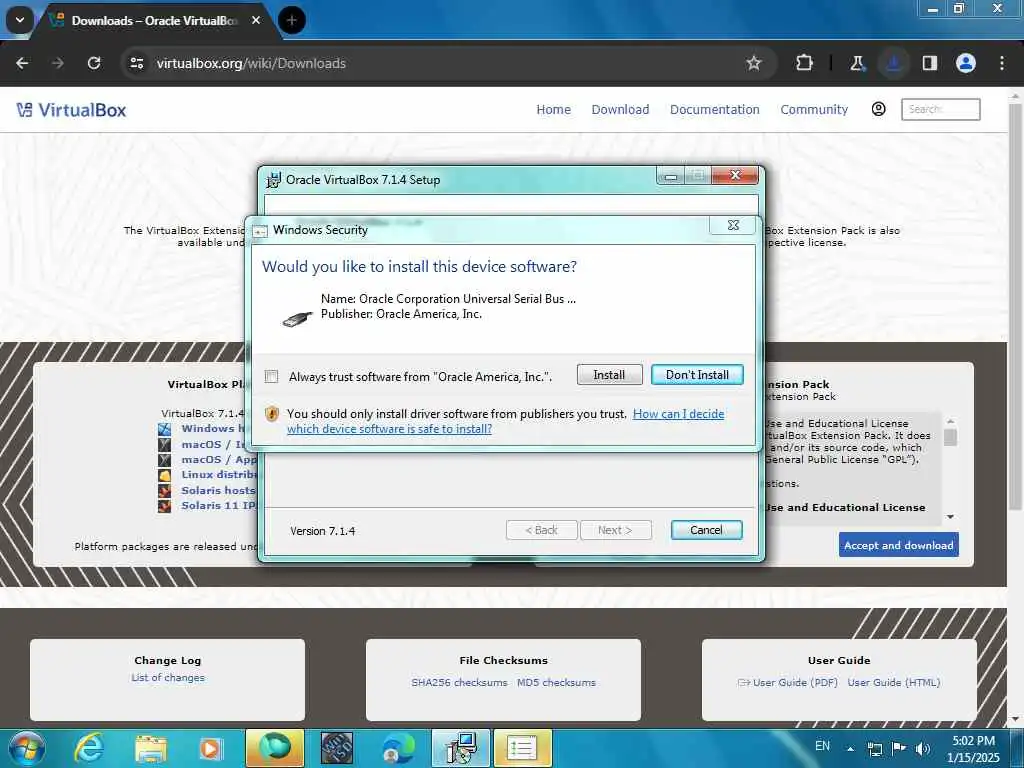1024x768 pixels.
Task: Open the yellow list app in taskbar
Action: (x=522, y=748)
